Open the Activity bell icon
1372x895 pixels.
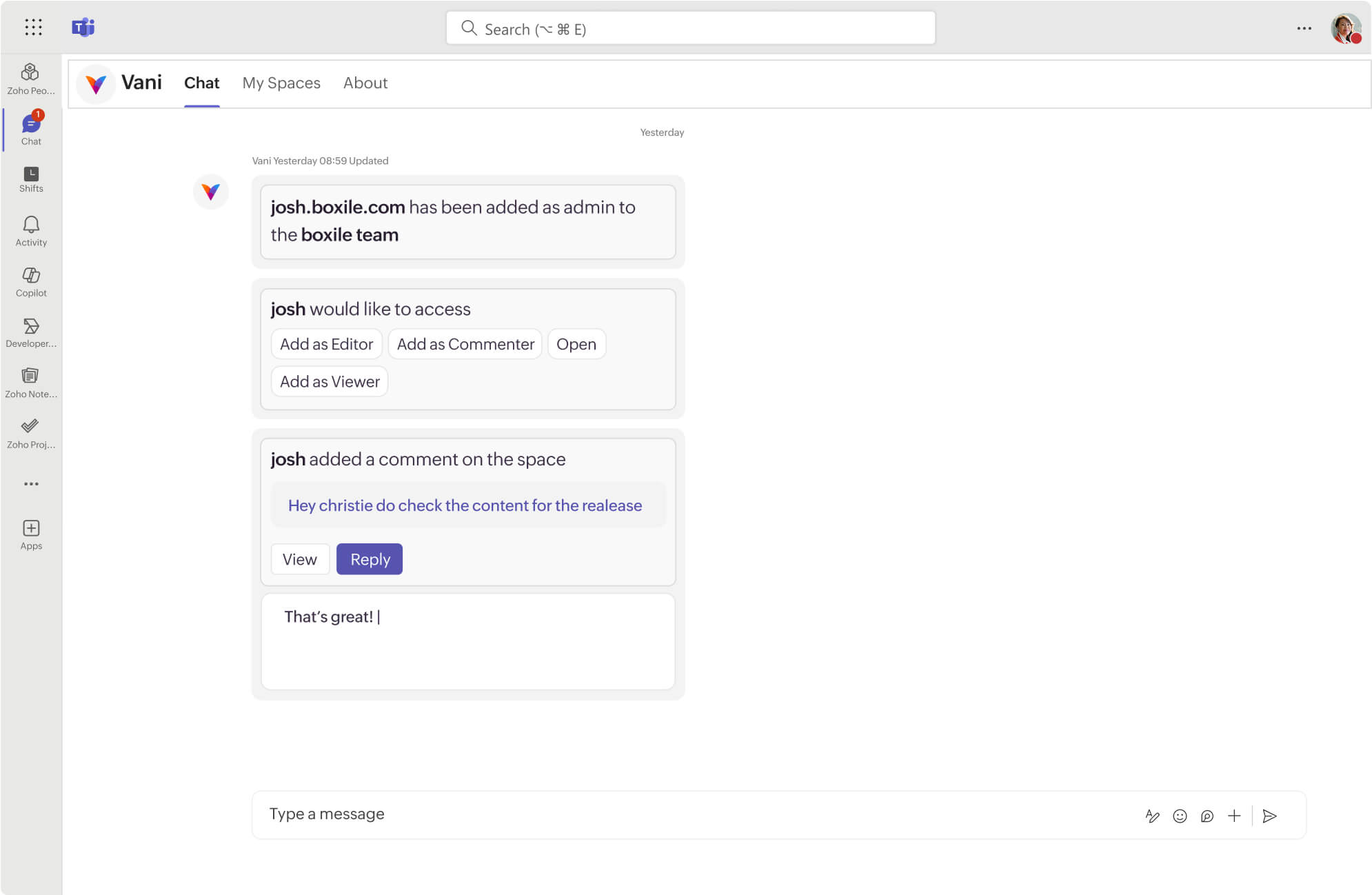pos(30,230)
